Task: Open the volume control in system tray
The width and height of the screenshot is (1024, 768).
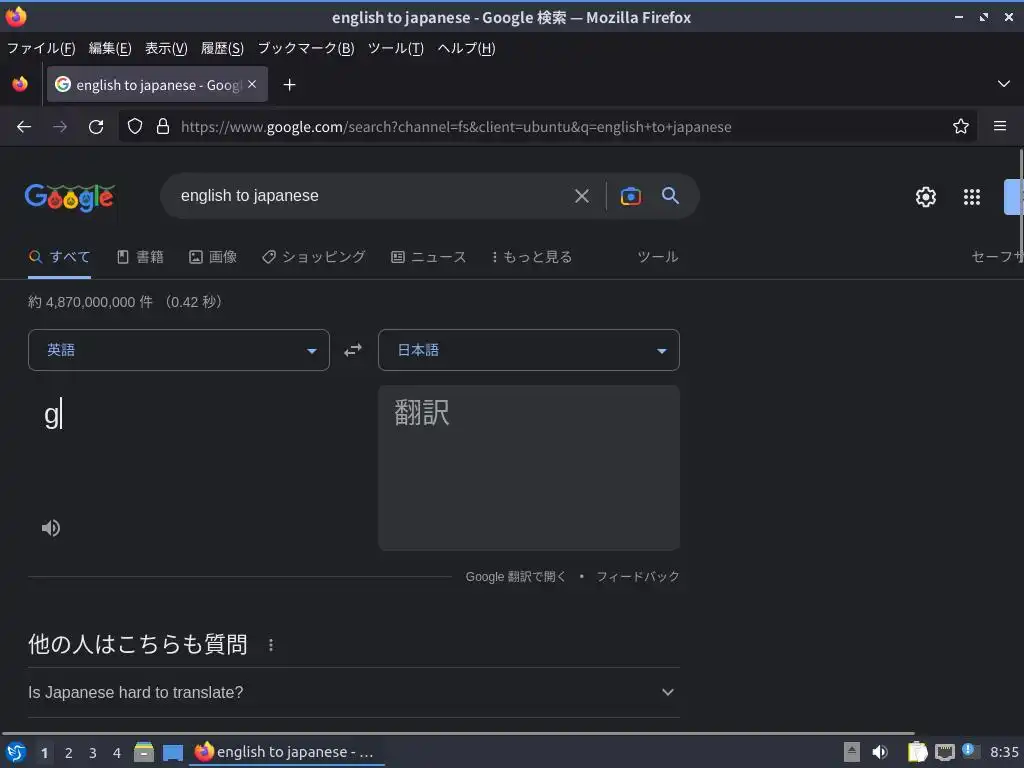Action: pos(880,752)
